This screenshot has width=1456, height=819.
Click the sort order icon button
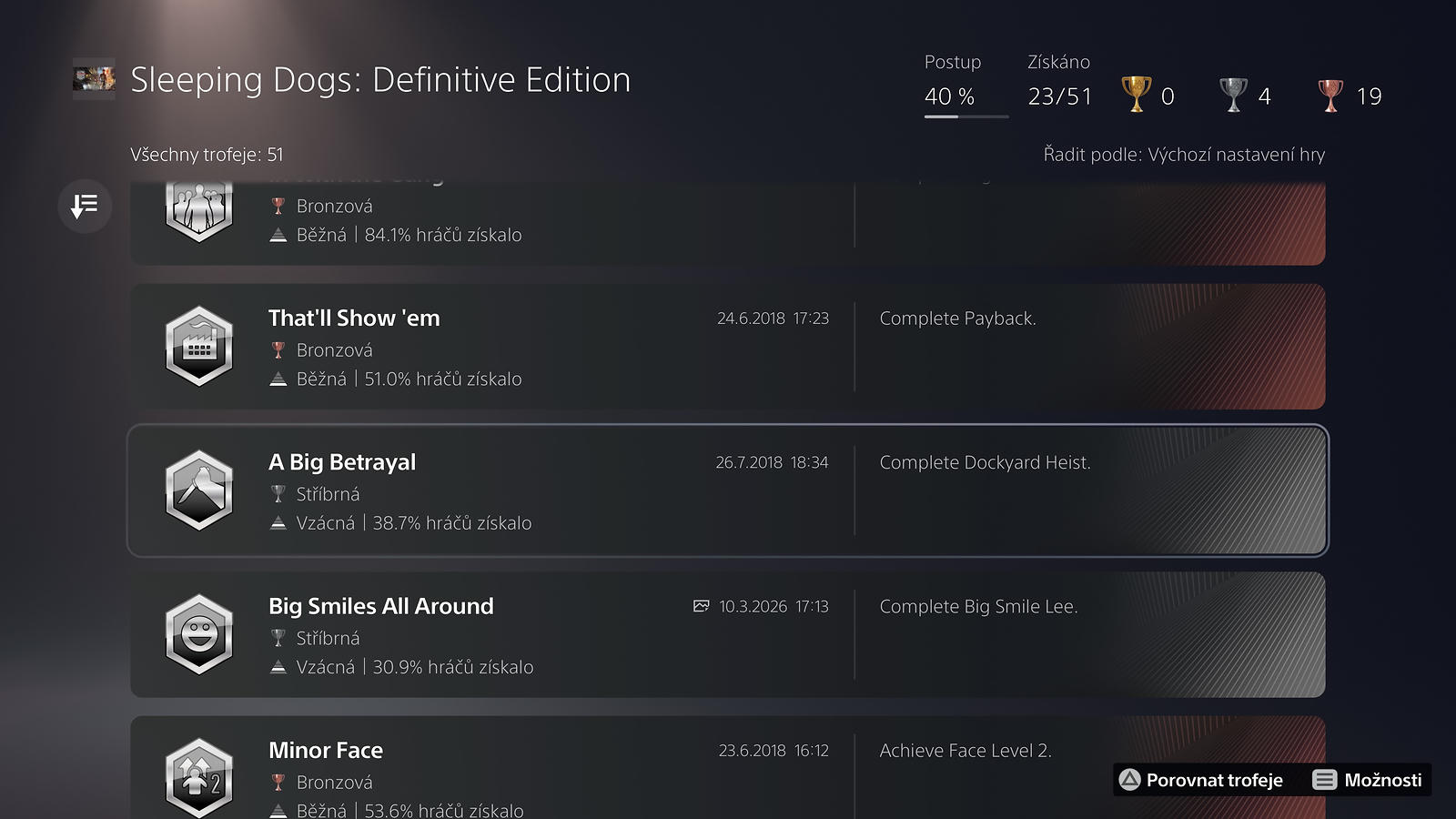(x=85, y=206)
